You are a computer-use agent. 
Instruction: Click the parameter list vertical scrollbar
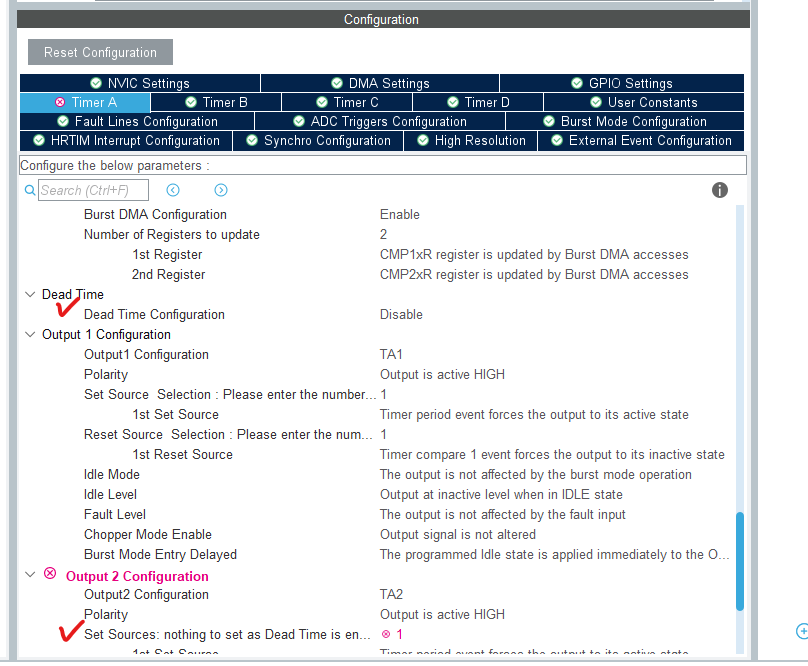pos(740,561)
